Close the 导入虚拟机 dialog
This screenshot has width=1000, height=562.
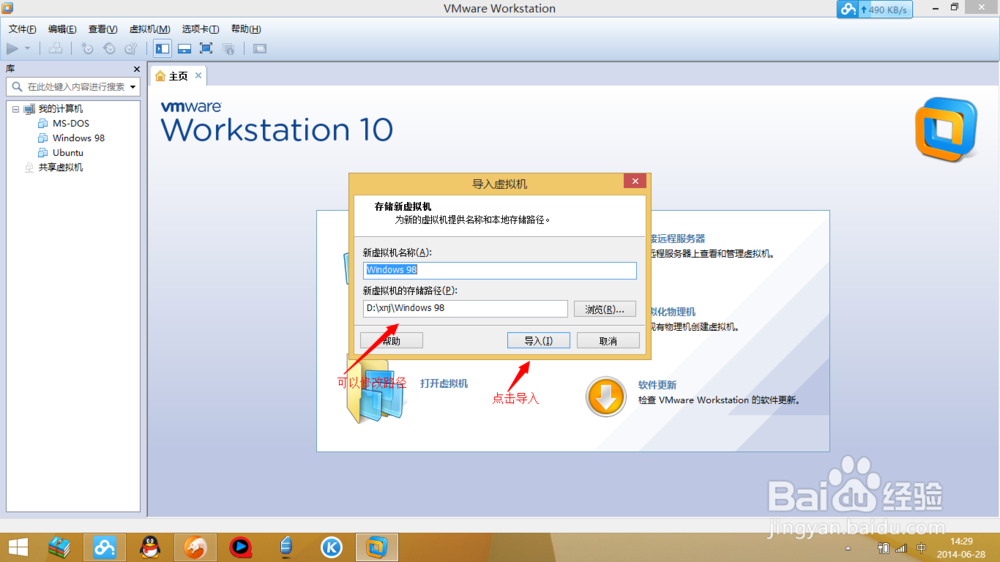[x=635, y=181]
